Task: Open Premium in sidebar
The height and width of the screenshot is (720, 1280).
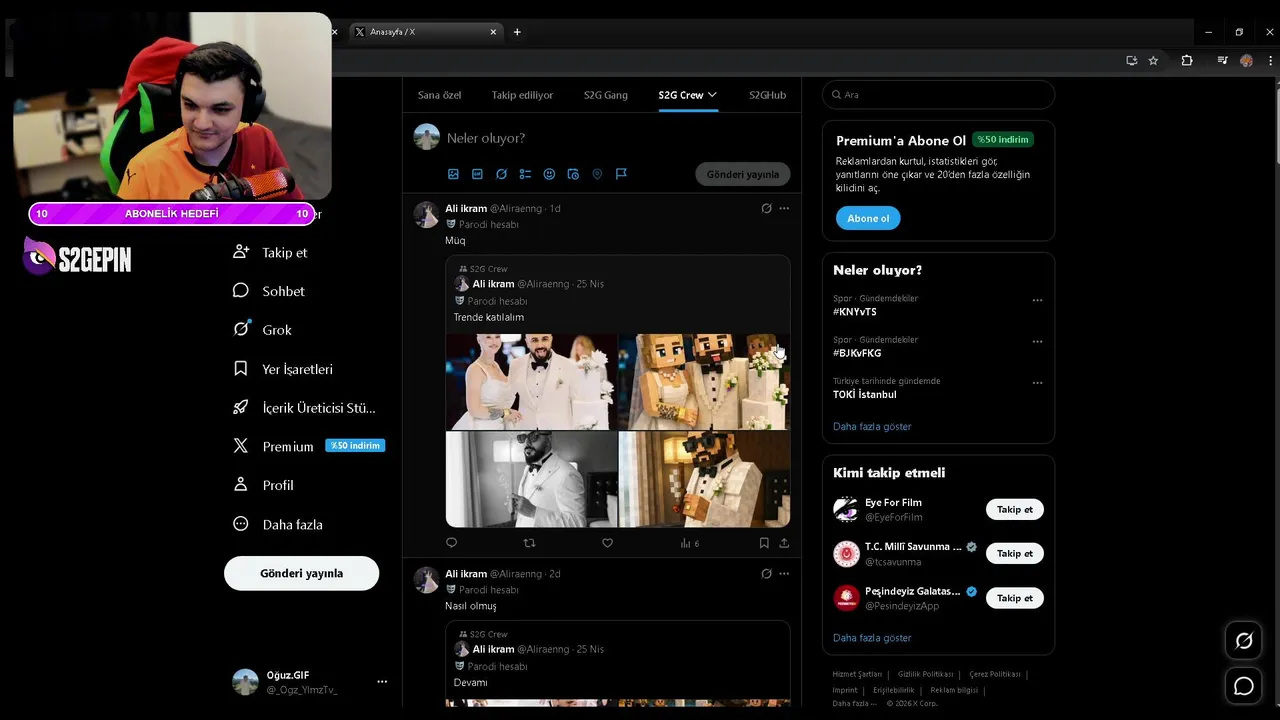Action: [308, 446]
